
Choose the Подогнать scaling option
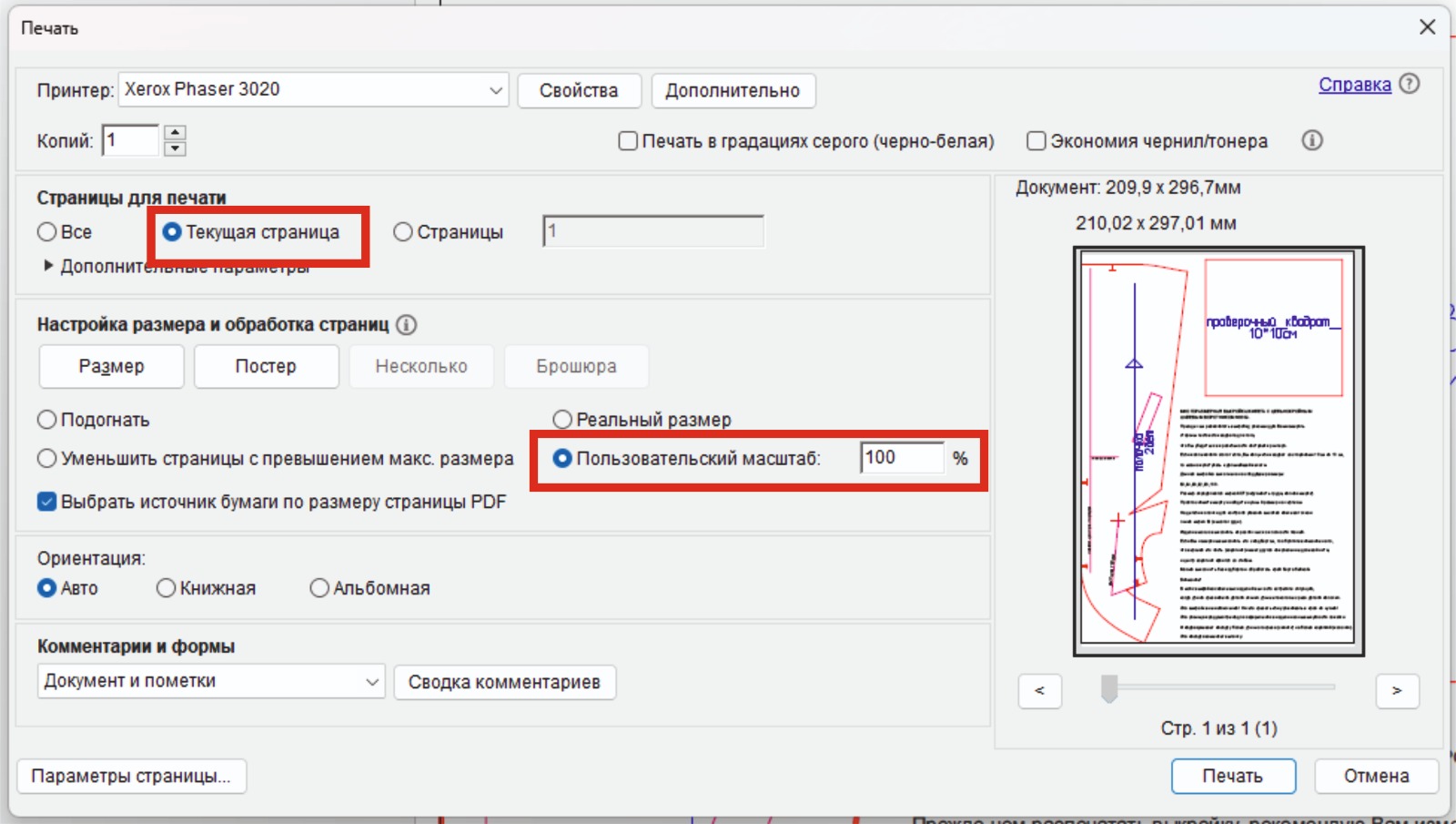tap(47, 420)
